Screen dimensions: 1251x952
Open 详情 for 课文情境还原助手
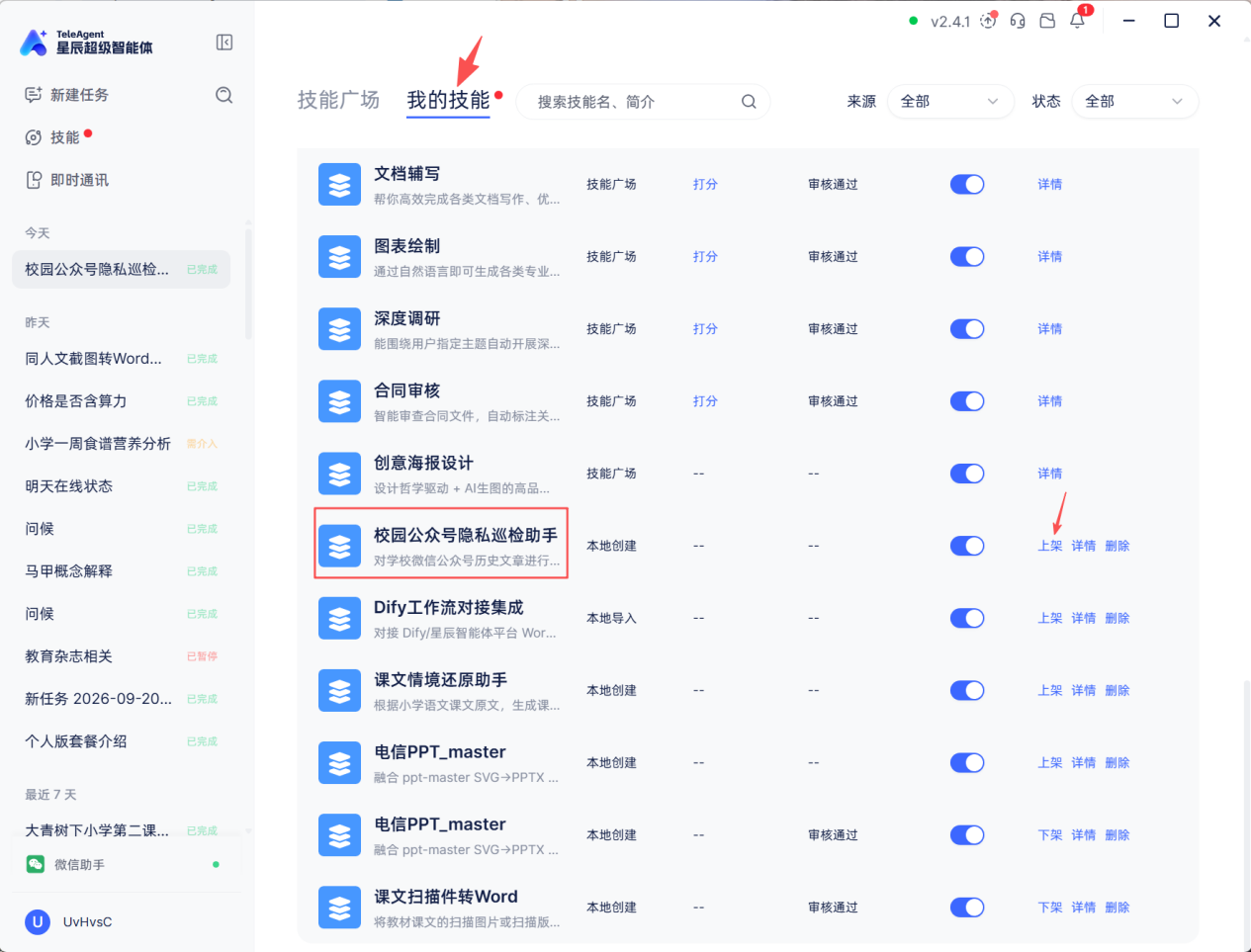[1084, 690]
